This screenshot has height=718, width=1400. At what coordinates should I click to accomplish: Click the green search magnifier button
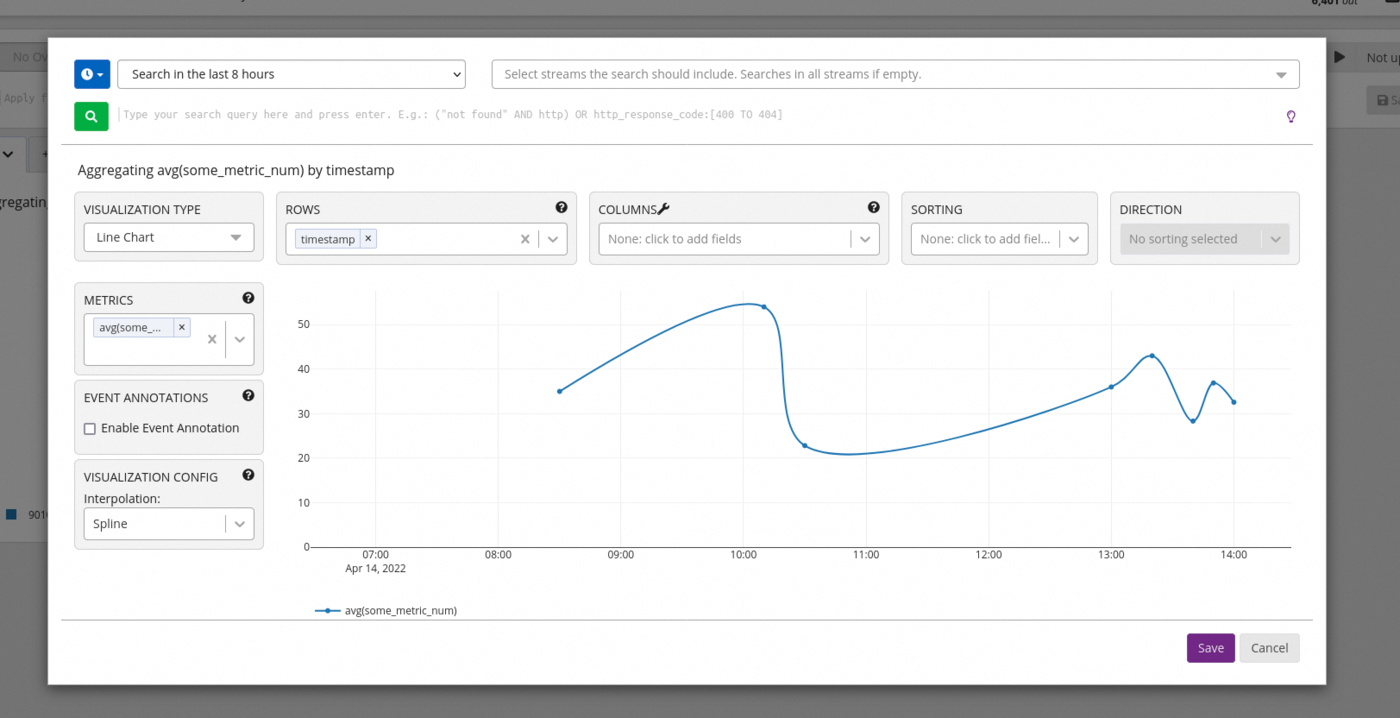click(91, 116)
